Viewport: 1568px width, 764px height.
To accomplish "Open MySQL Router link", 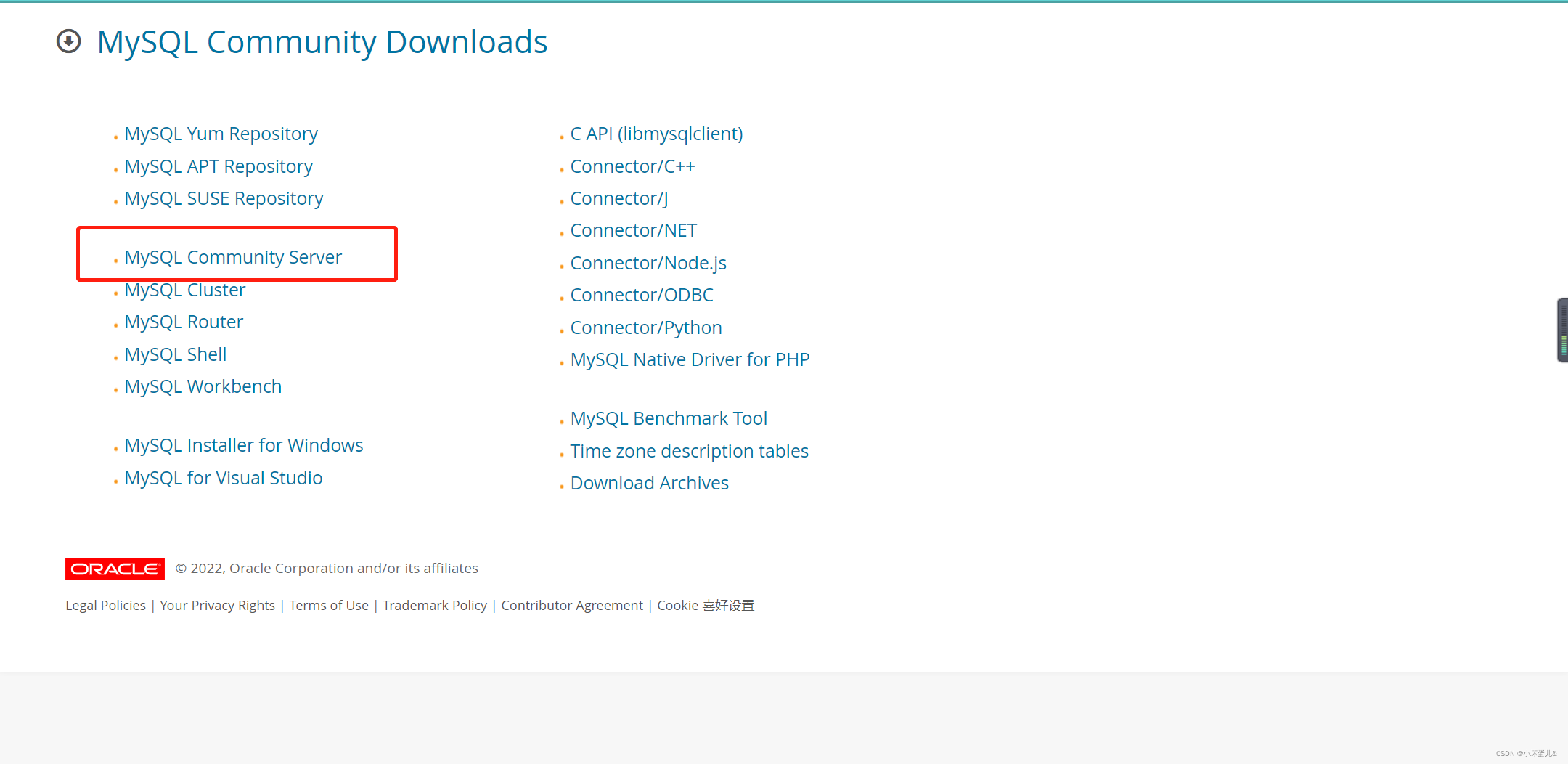I will tap(184, 322).
